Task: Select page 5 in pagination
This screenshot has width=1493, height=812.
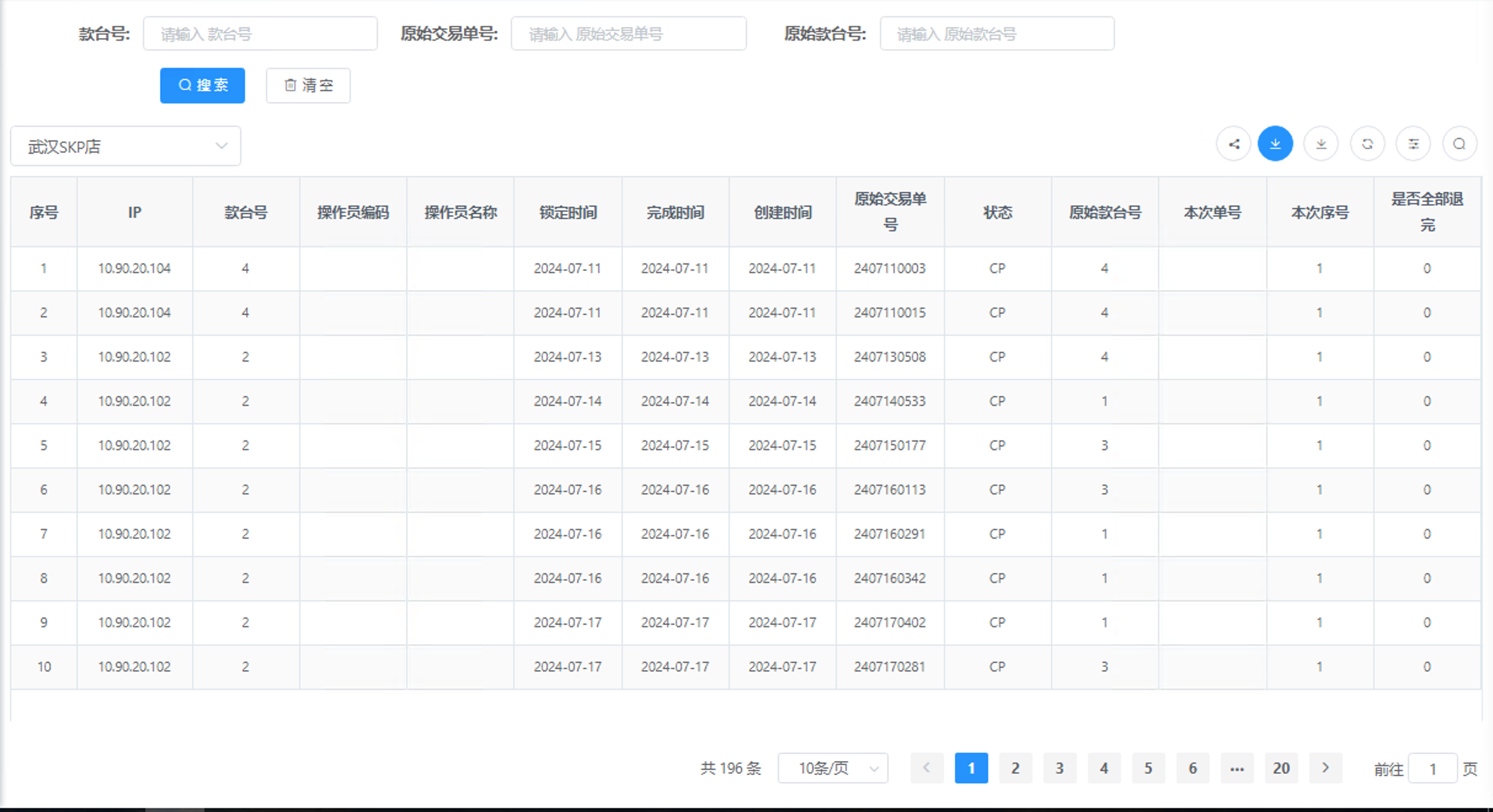Action: click(x=1148, y=768)
